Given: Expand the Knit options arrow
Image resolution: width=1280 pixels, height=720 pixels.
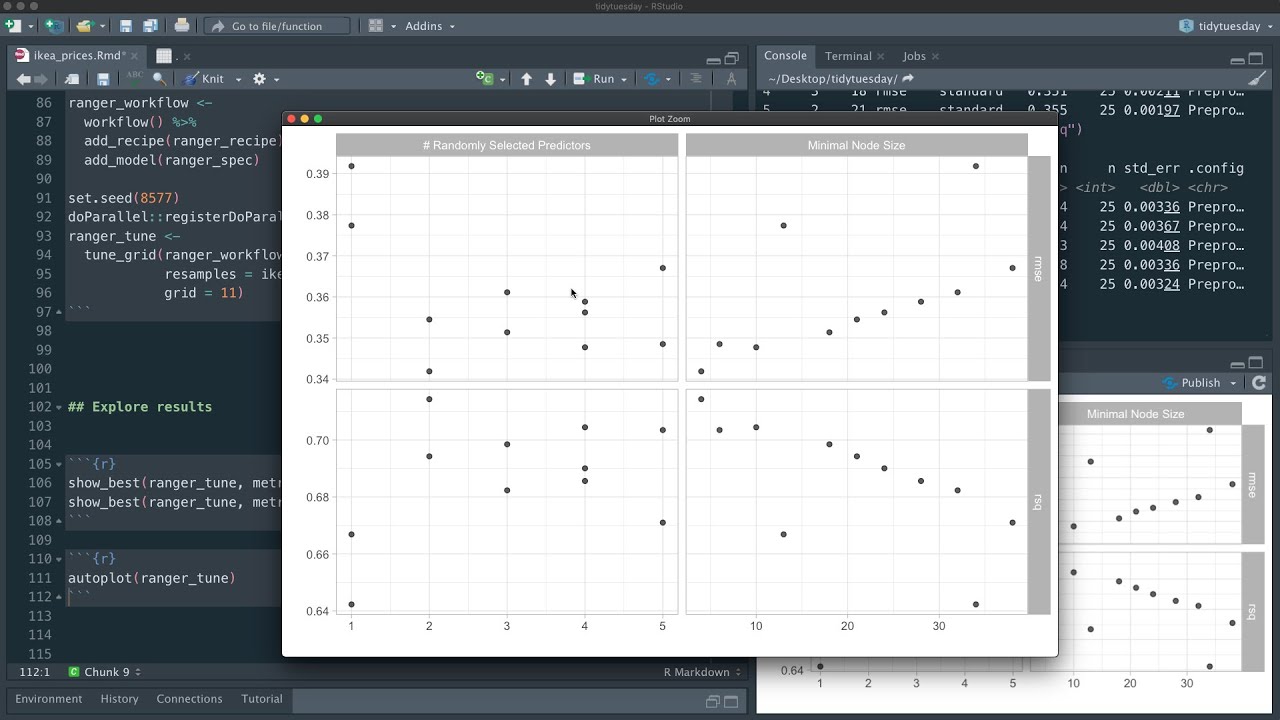Looking at the screenshot, I should tap(237, 80).
